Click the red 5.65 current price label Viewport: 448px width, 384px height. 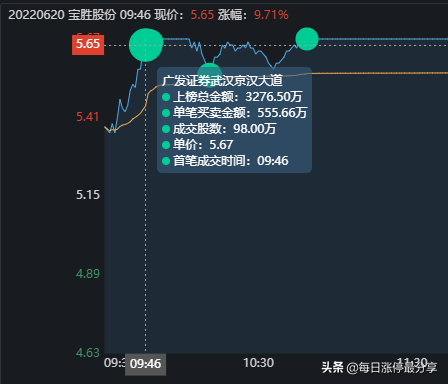pos(88,44)
